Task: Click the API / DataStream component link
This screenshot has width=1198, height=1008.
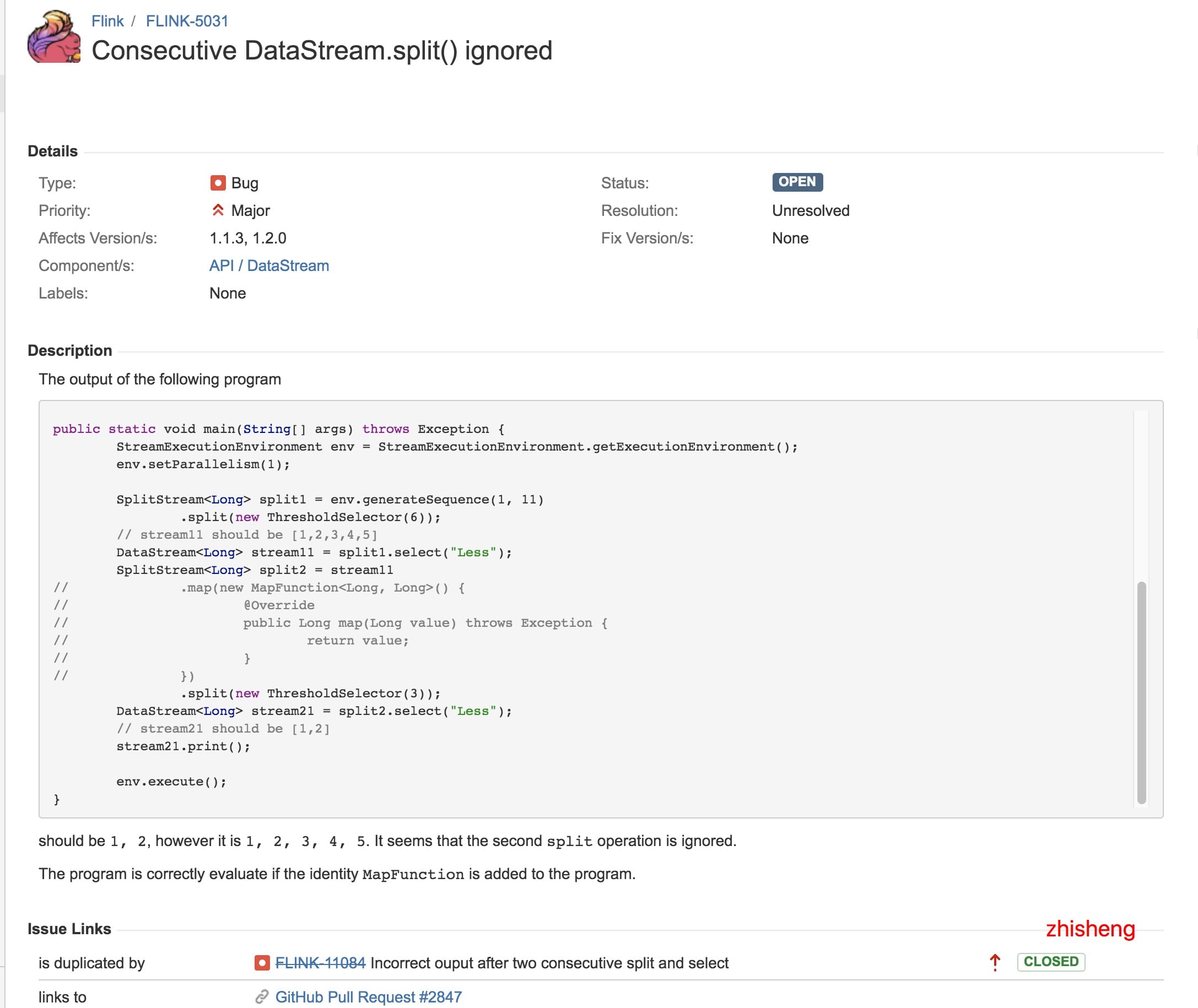Action: 268,265
